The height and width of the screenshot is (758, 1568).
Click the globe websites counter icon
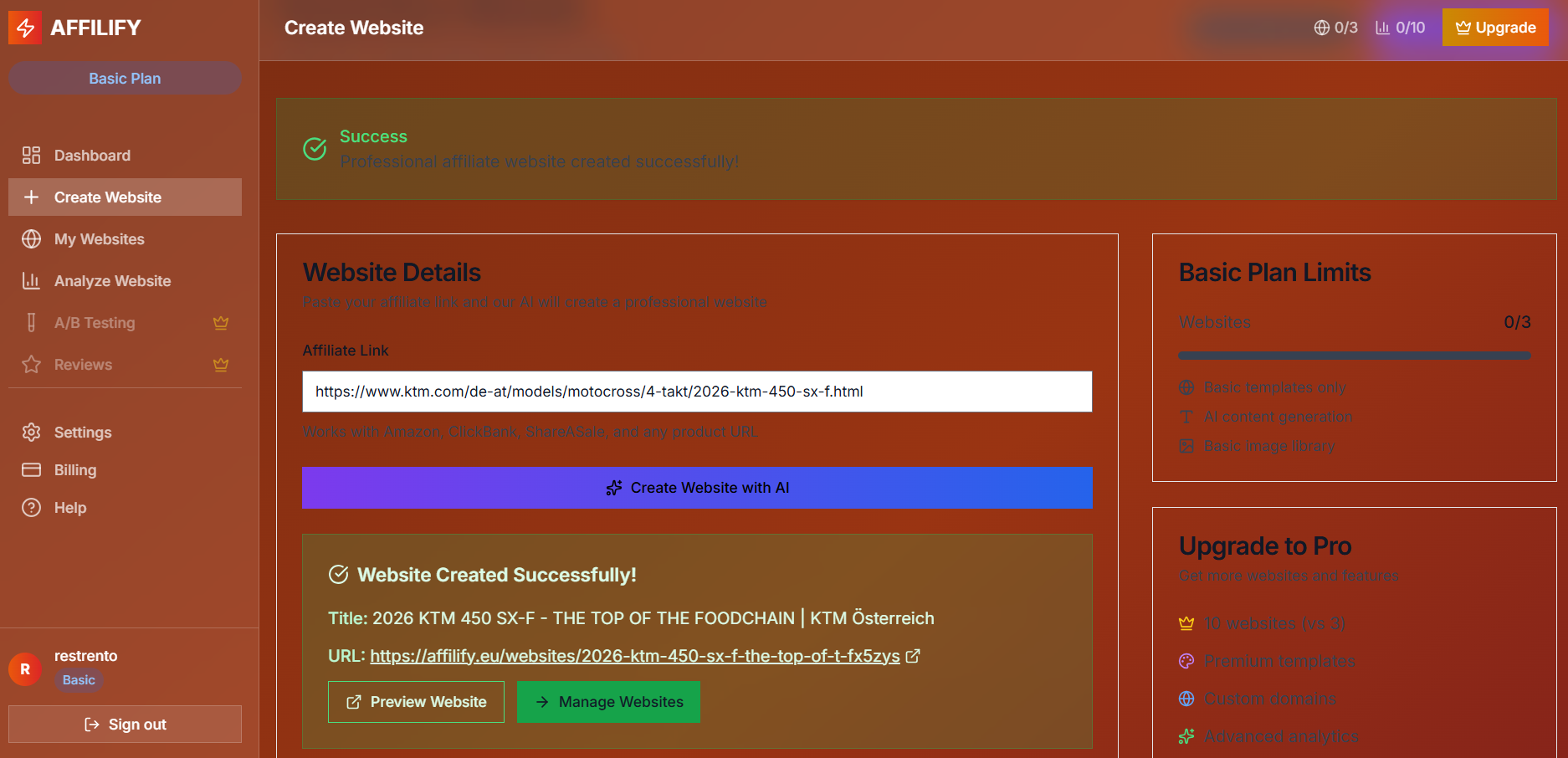(1321, 28)
